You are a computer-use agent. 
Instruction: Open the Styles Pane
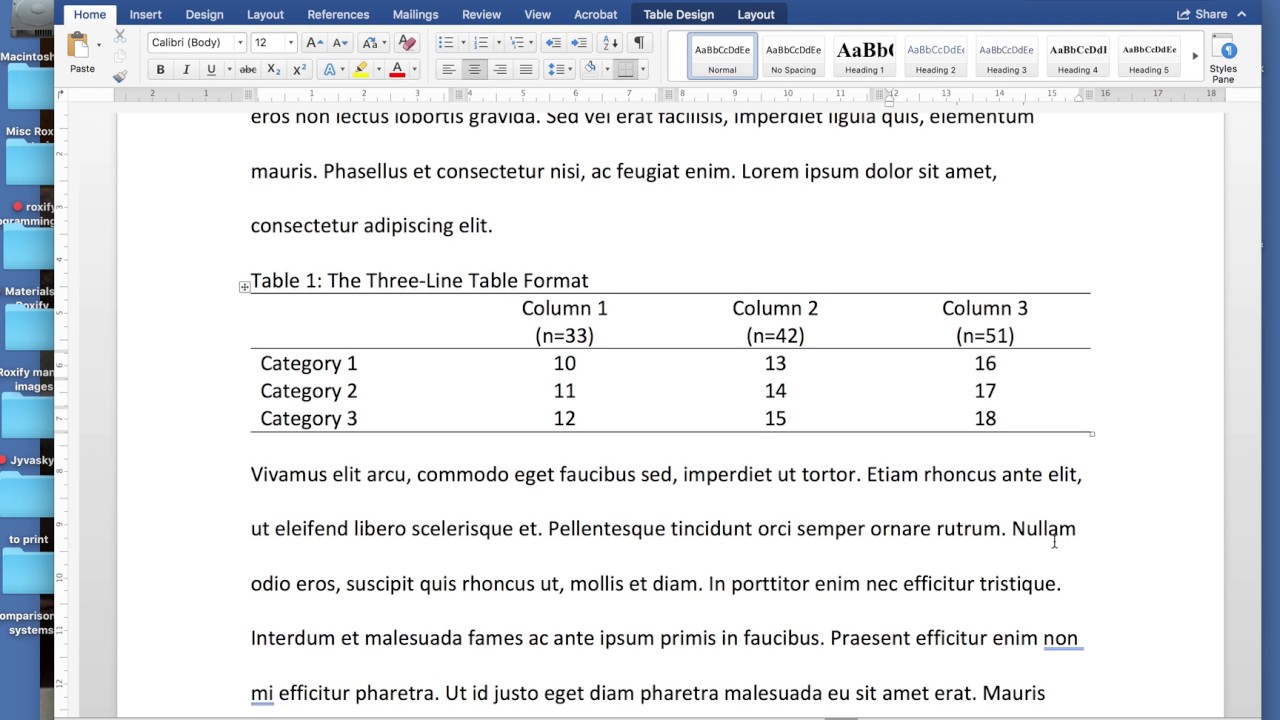(x=1223, y=59)
